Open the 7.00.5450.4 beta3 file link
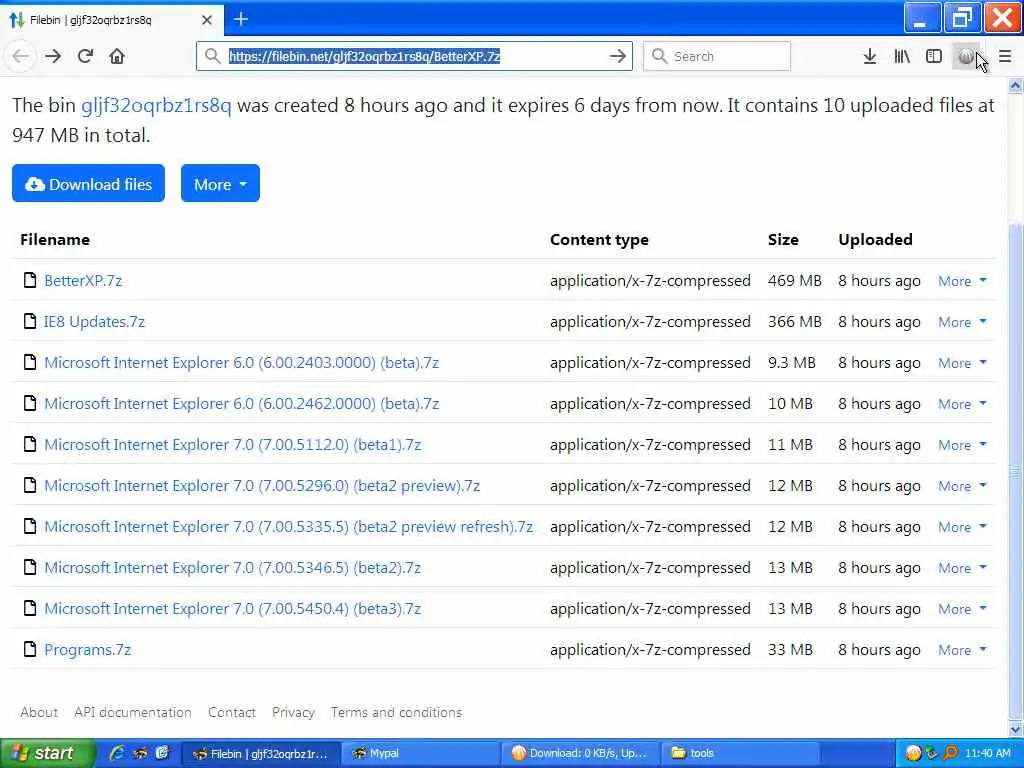The image size is (1024, 768). coord(232,608)
